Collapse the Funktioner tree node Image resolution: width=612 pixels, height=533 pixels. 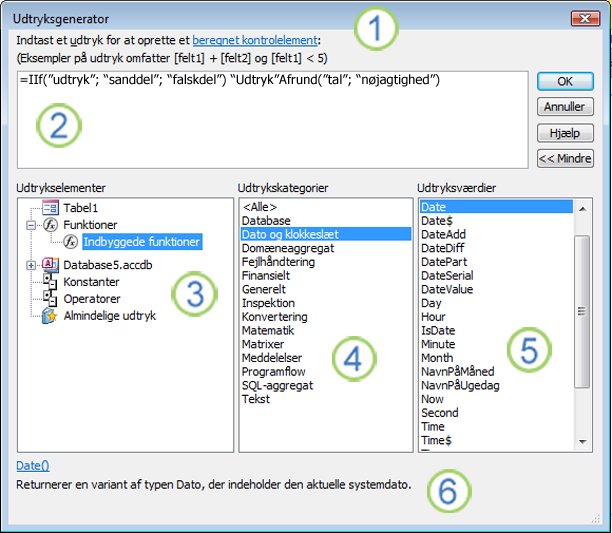(x=31, y=225)
